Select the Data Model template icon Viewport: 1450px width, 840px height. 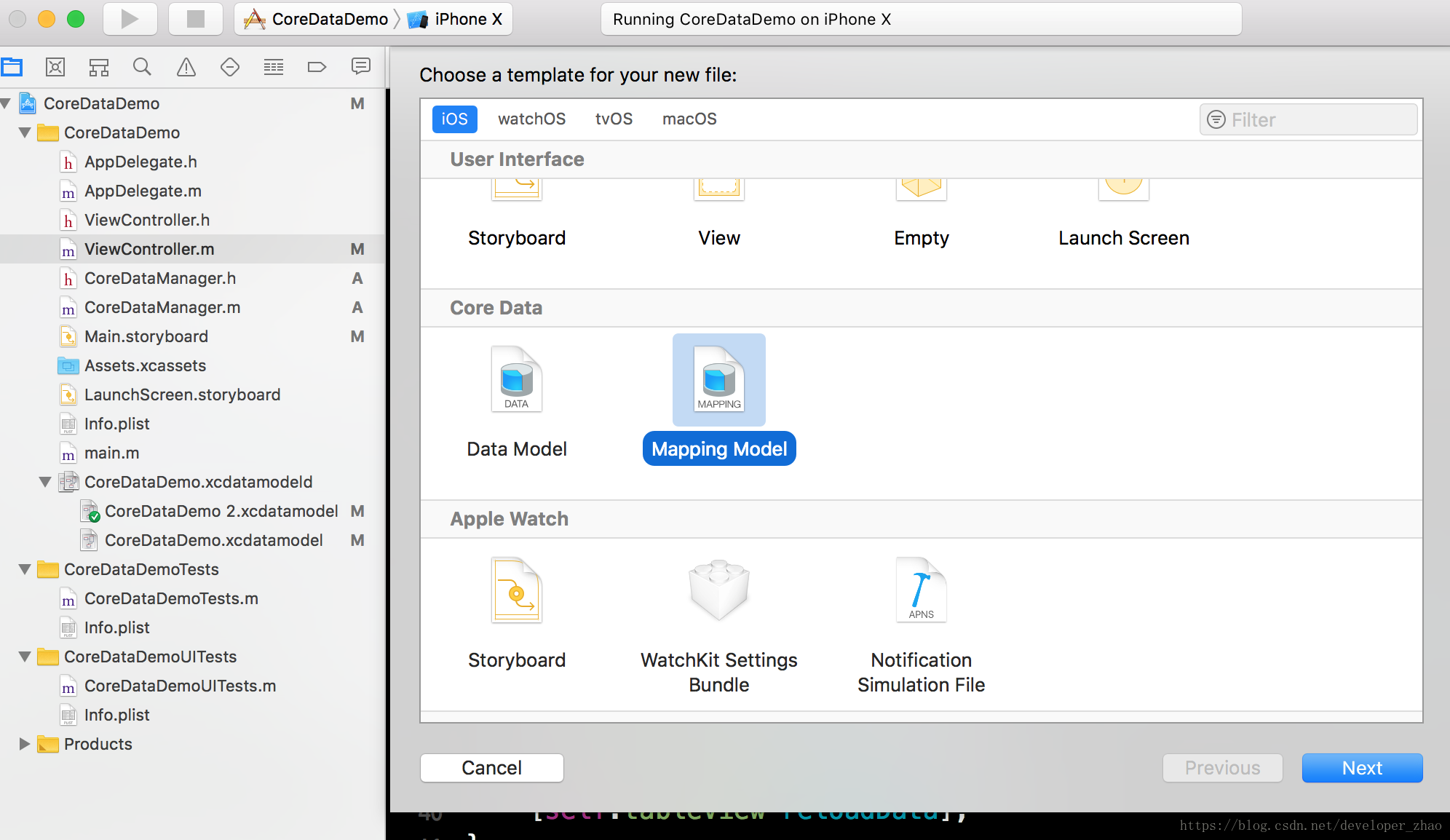tap(517, 379)
